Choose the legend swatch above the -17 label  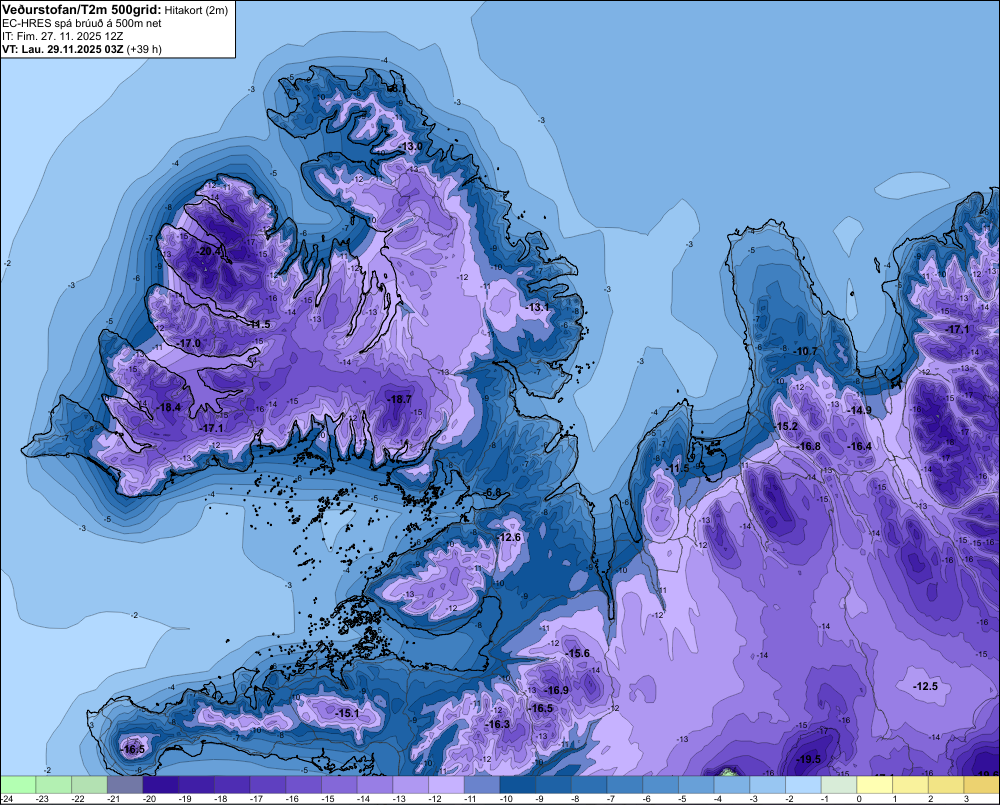pyautogui.click(x=268, y=785)
